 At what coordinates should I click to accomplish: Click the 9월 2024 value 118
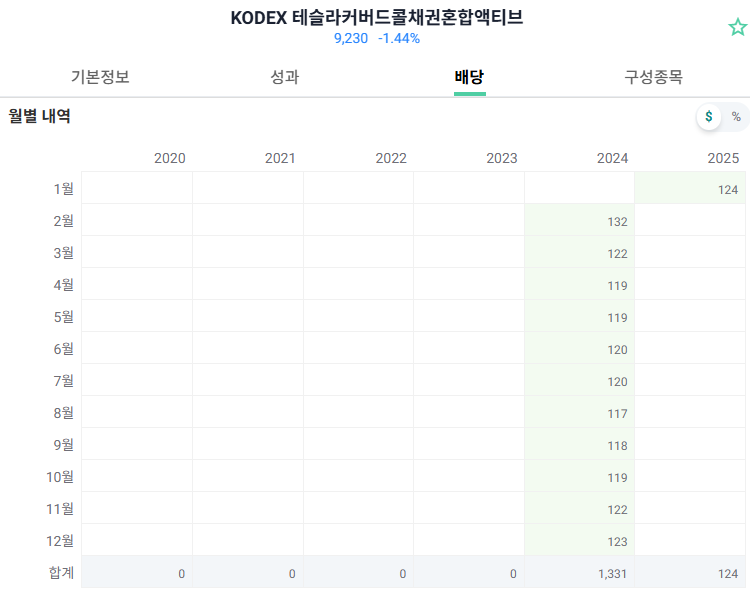coord(618,446)
